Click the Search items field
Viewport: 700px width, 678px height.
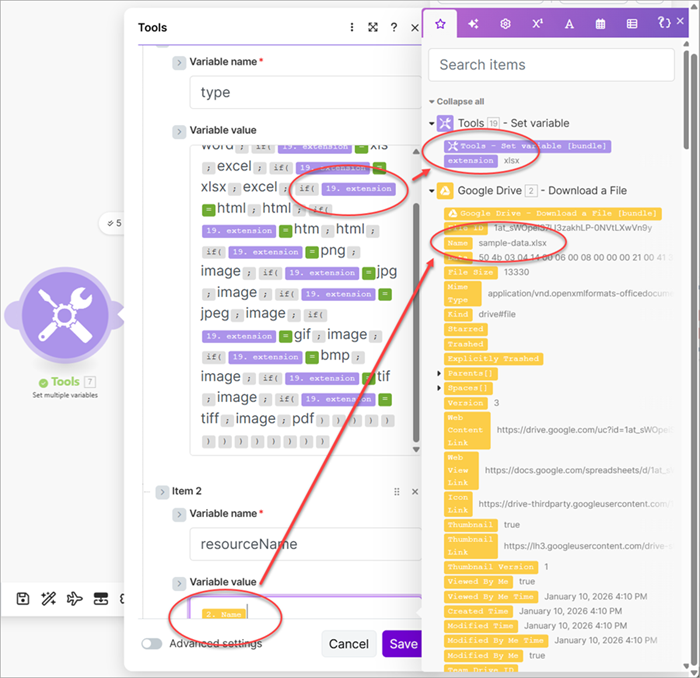[551, 65]
